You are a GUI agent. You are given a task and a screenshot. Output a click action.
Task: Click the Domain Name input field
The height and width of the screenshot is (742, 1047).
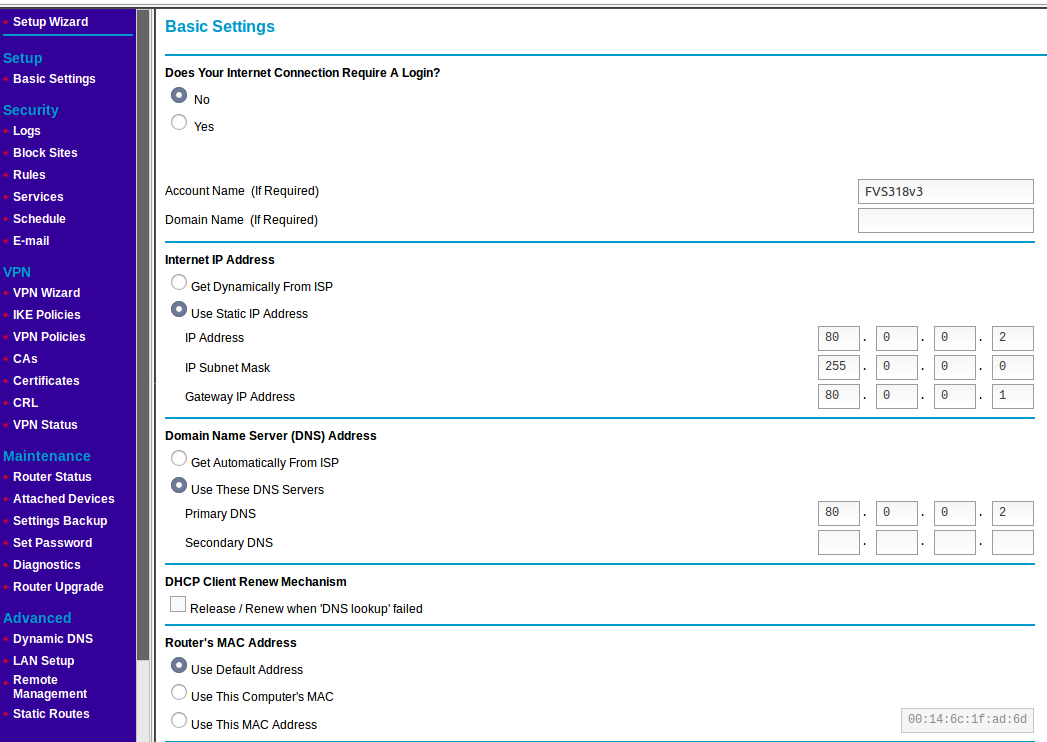(x=945, y=220)
